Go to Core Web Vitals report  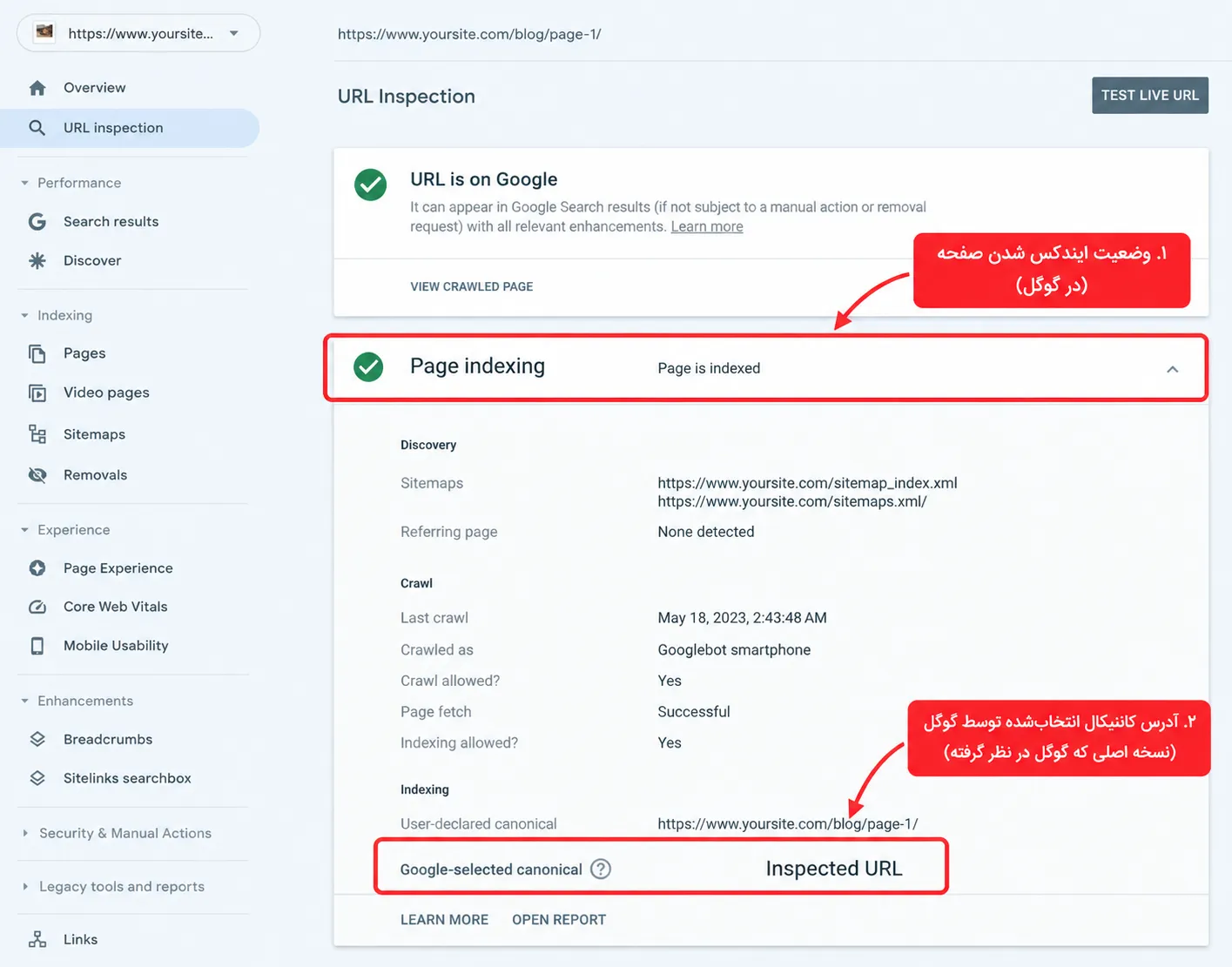tap(116, 607)
